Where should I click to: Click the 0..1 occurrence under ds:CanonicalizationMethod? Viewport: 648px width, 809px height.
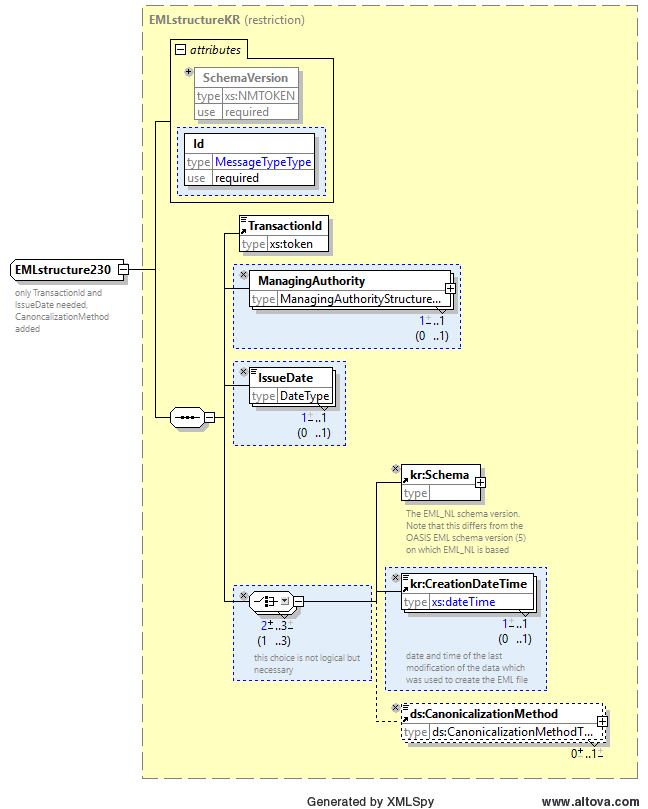pyautogui.click(x=587, y=753)
